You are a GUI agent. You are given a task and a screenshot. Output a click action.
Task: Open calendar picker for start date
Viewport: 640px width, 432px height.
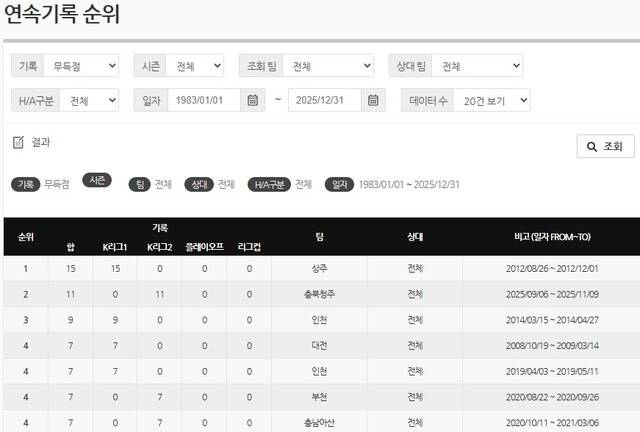[x=254, y=100]
